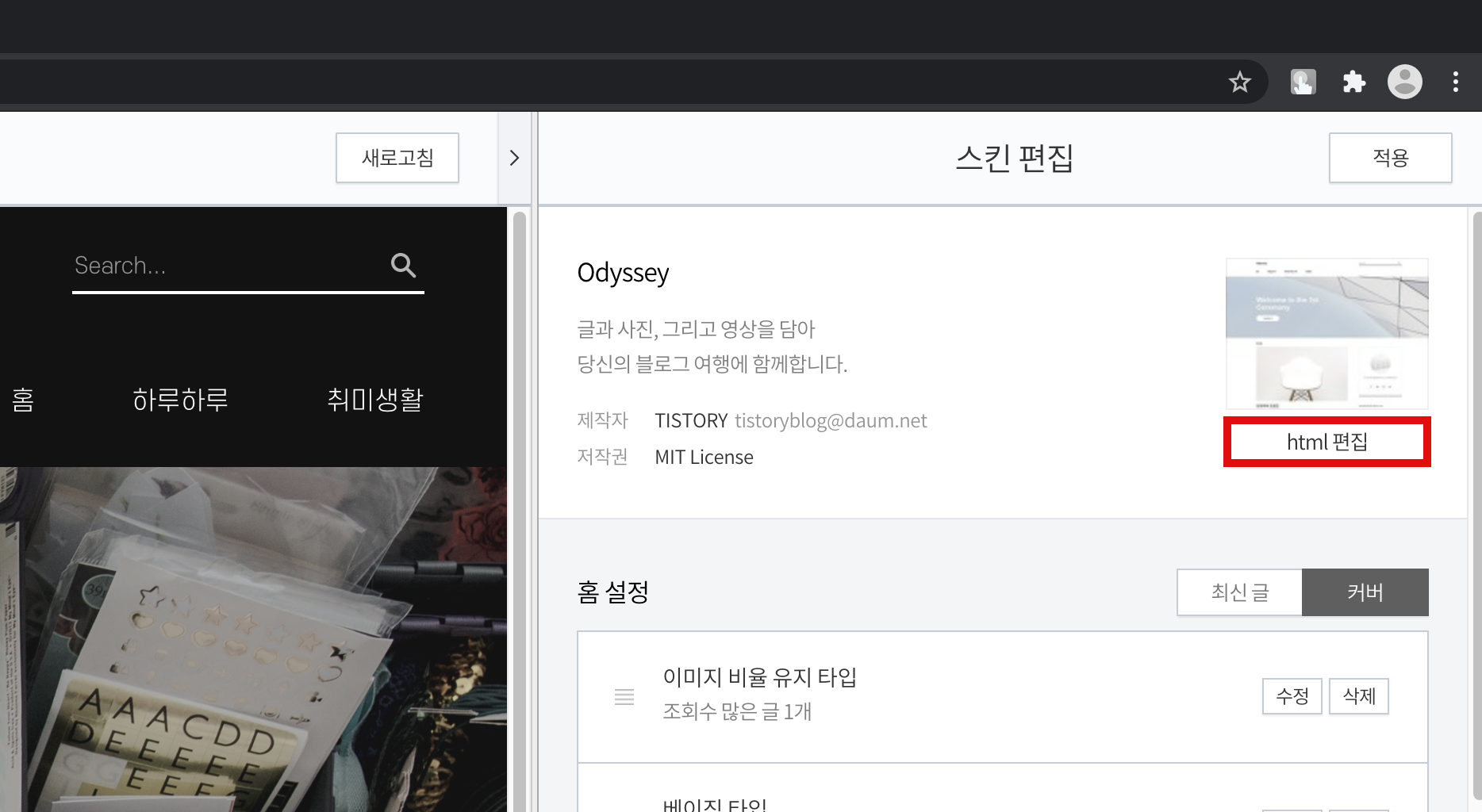This screenshot has width=1482, height=812.
Task: Grab the drag handle for 이미지 비율 유지 타입
Action: pyautogui.click(x=624, y=697)
